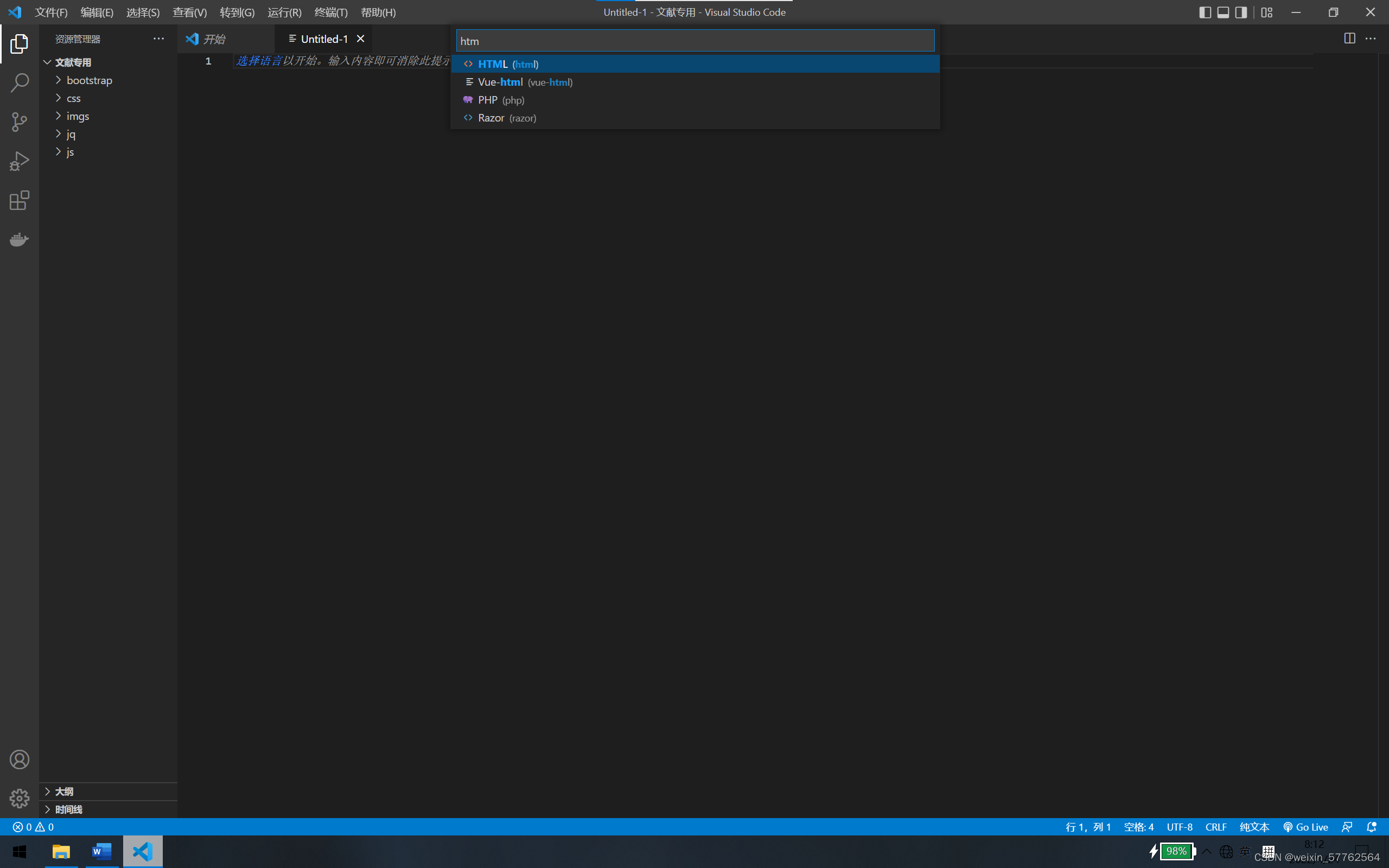This screenshot has height=868, width=1389.
Task: Open the Docker view icon
Action: (20, 239)
